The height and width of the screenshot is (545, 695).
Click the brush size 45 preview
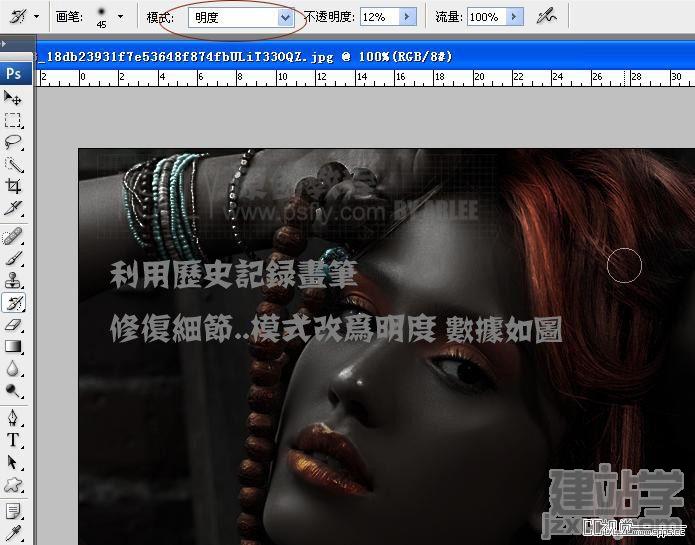click(x=102, y=18)
